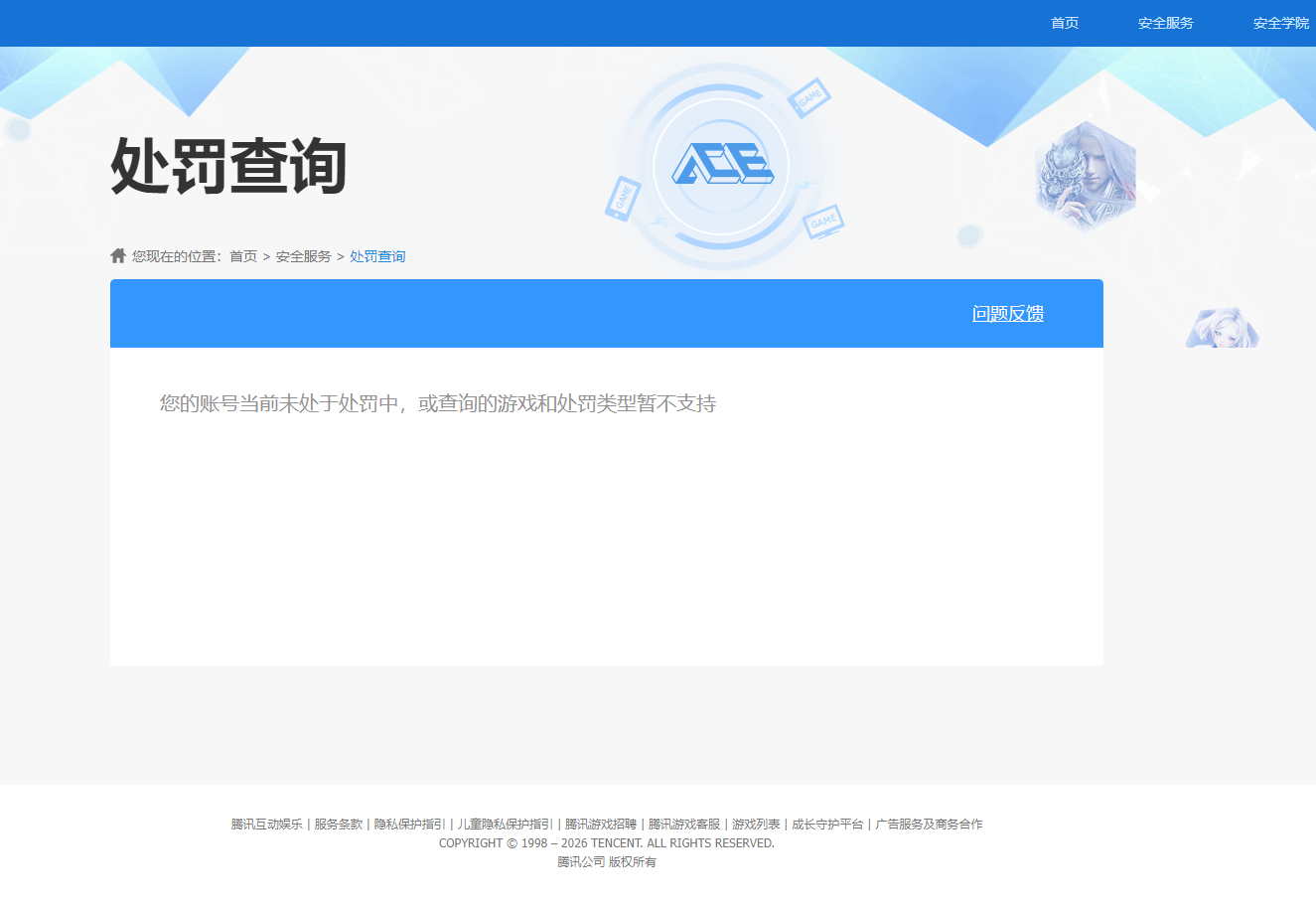Click the home icon in the breadcrumb

coord(116,255)
